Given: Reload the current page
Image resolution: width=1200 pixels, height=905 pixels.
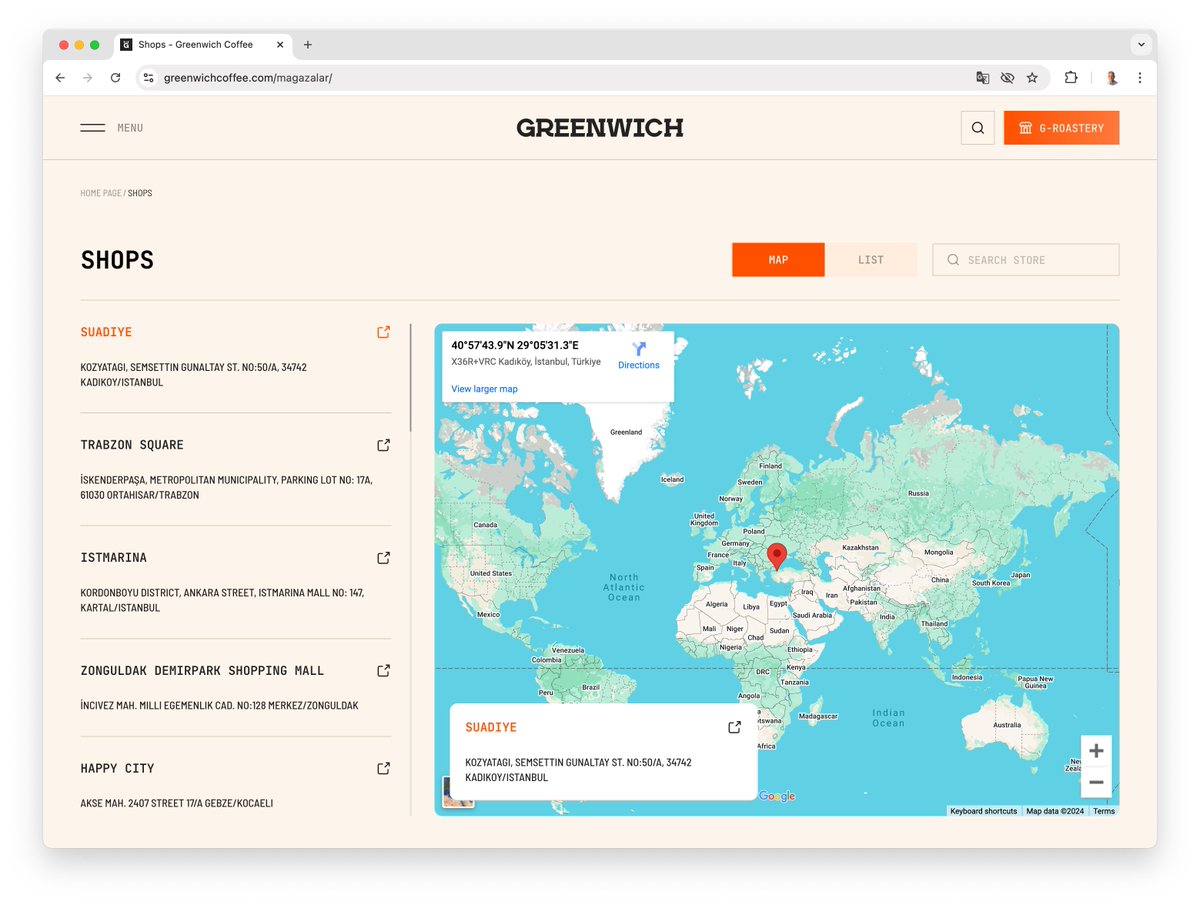Looking at the screenshot, I should 115,77.
